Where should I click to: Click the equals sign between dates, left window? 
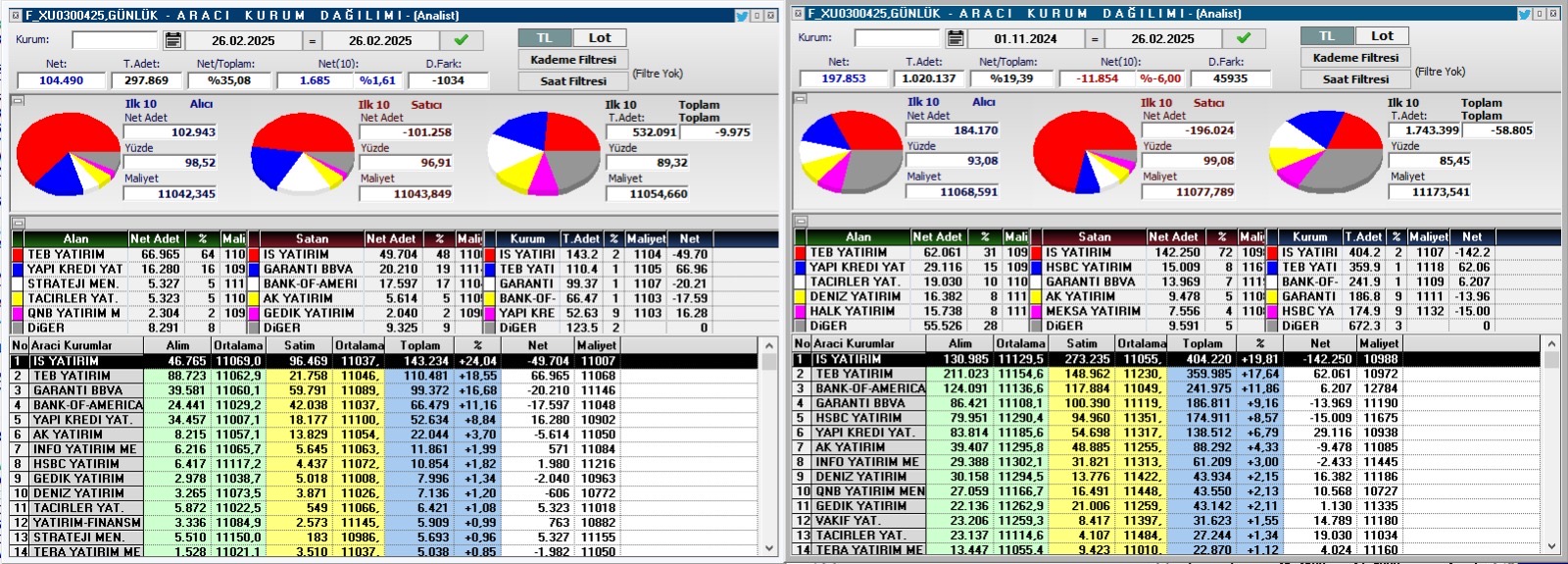pyautogui.click(x=312, y=40)
